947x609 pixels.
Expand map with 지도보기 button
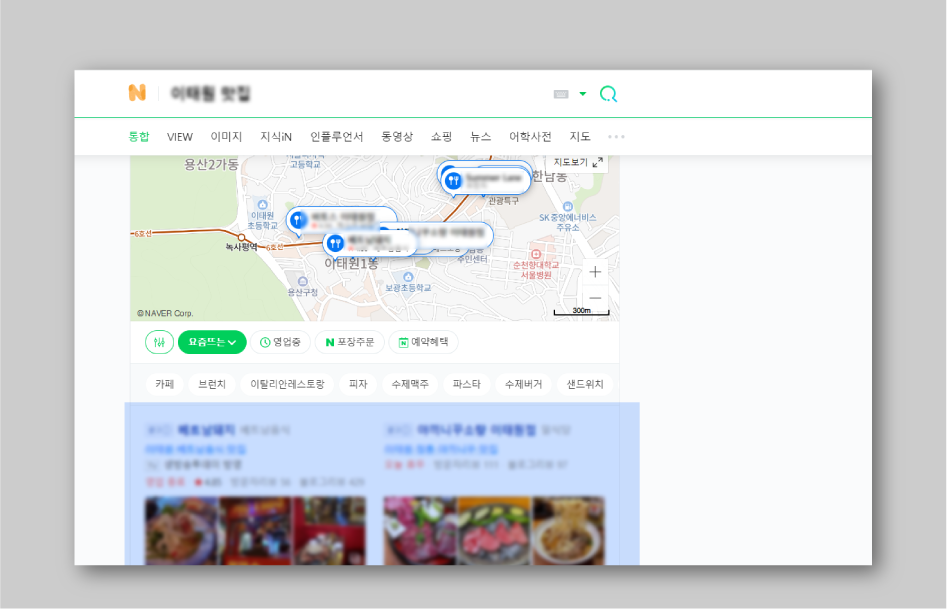click(578, 162)
